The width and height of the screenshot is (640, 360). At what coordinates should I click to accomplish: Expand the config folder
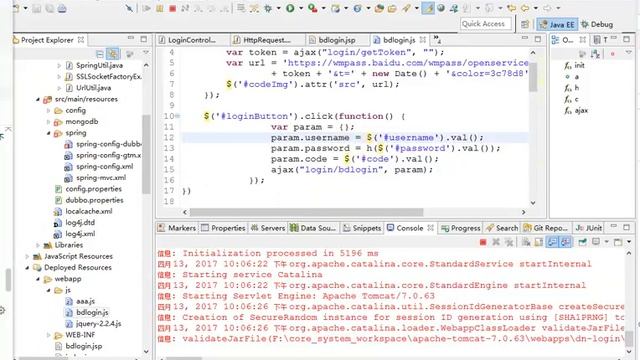click(49, 111)
